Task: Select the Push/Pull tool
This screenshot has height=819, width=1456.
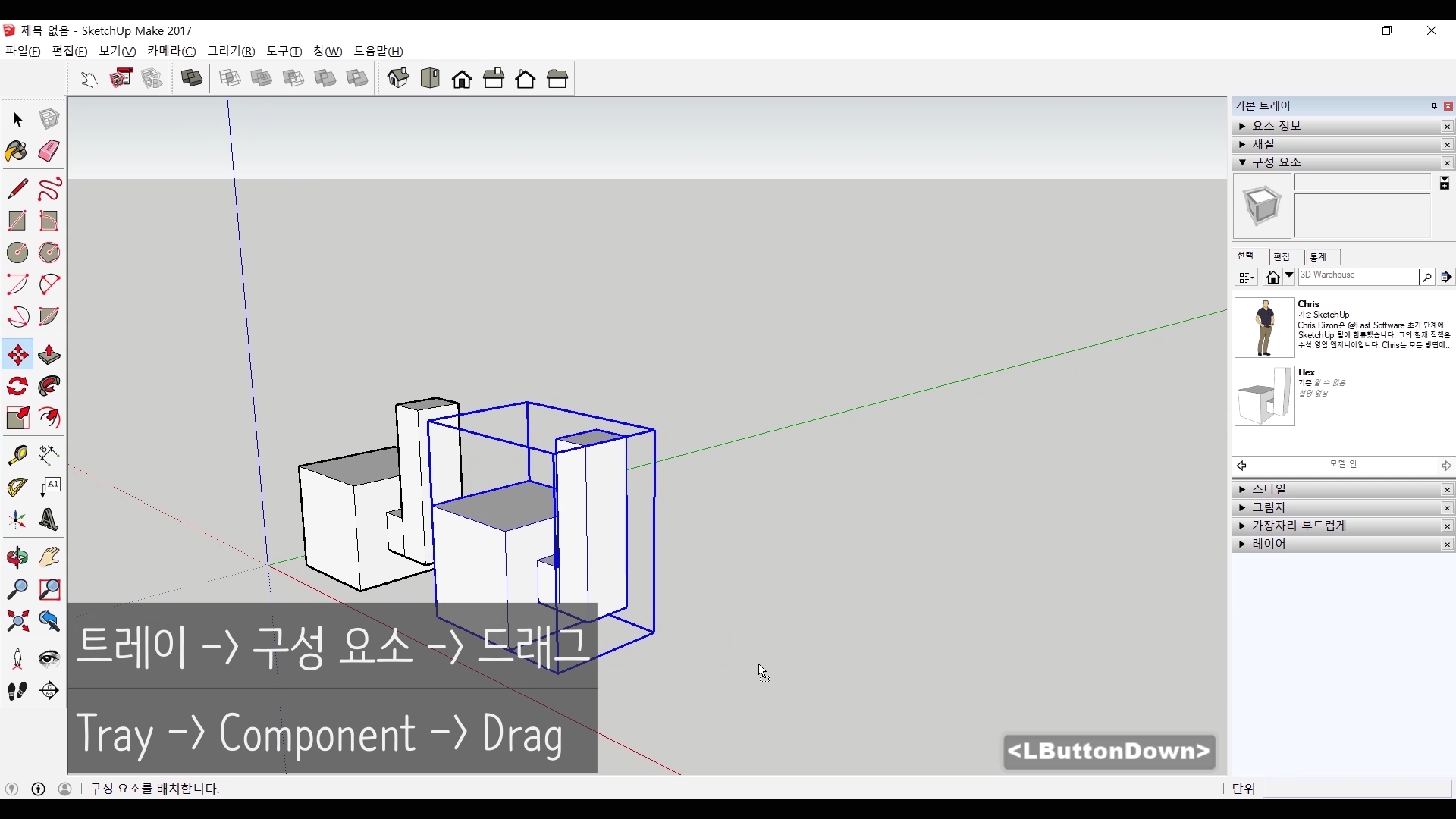Action: [x=49, y=355]
